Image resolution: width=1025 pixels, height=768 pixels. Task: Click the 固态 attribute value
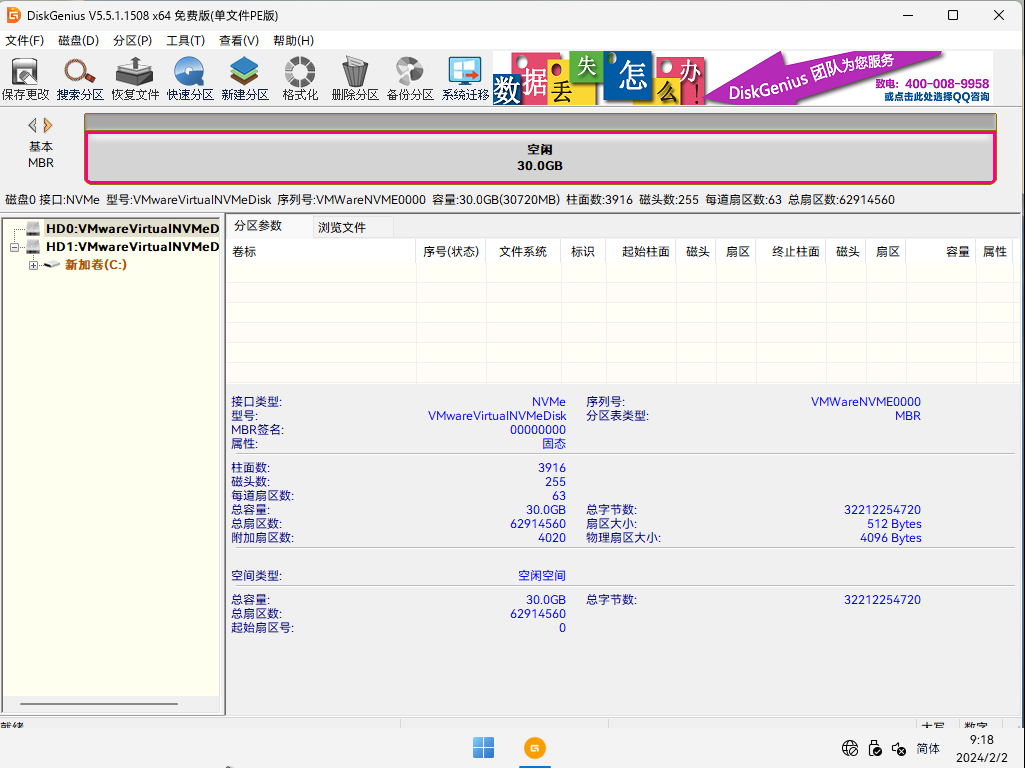554,444
